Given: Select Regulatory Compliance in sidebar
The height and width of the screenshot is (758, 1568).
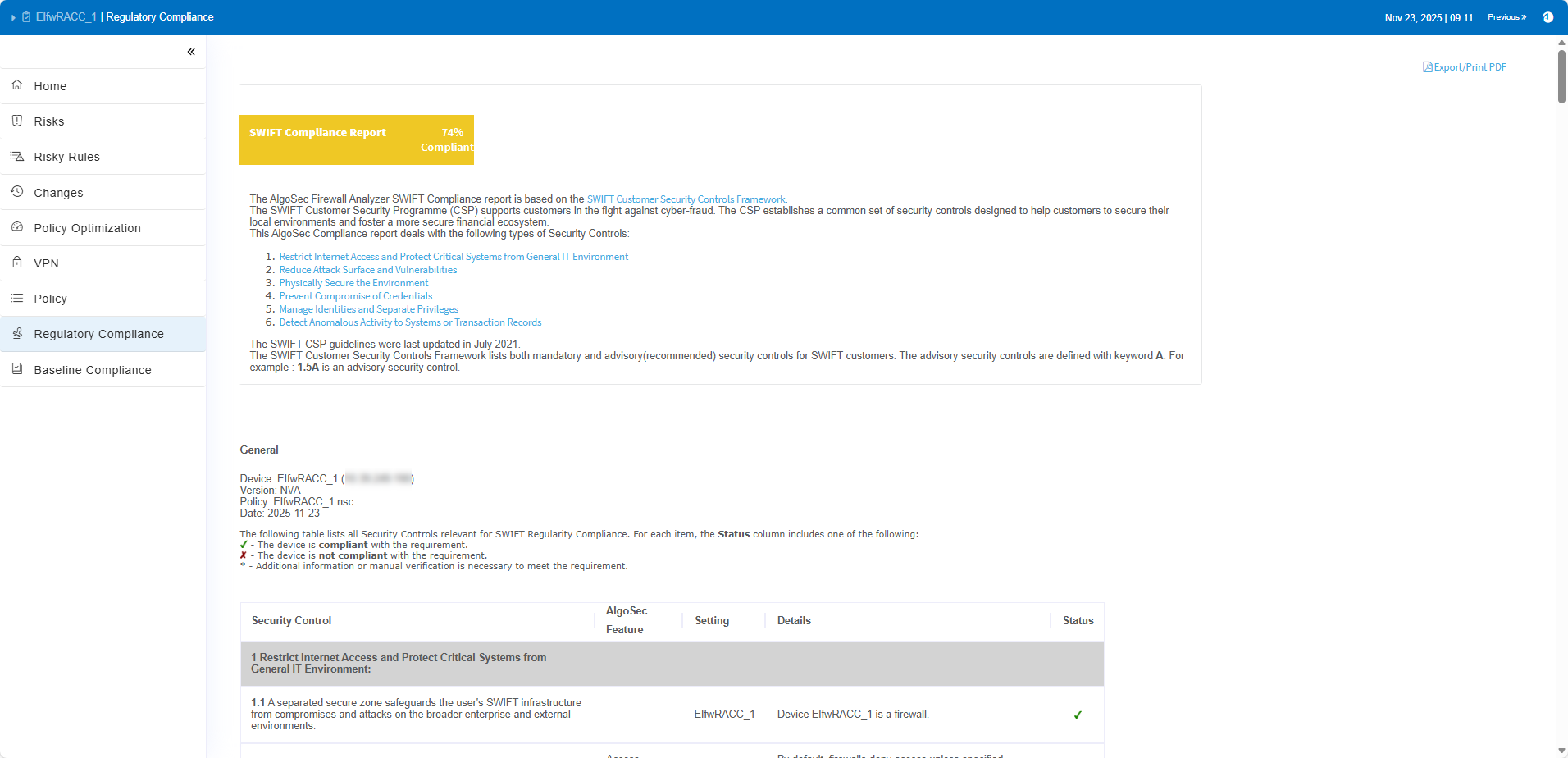Looking at the screenshot, I should (98, 334).
